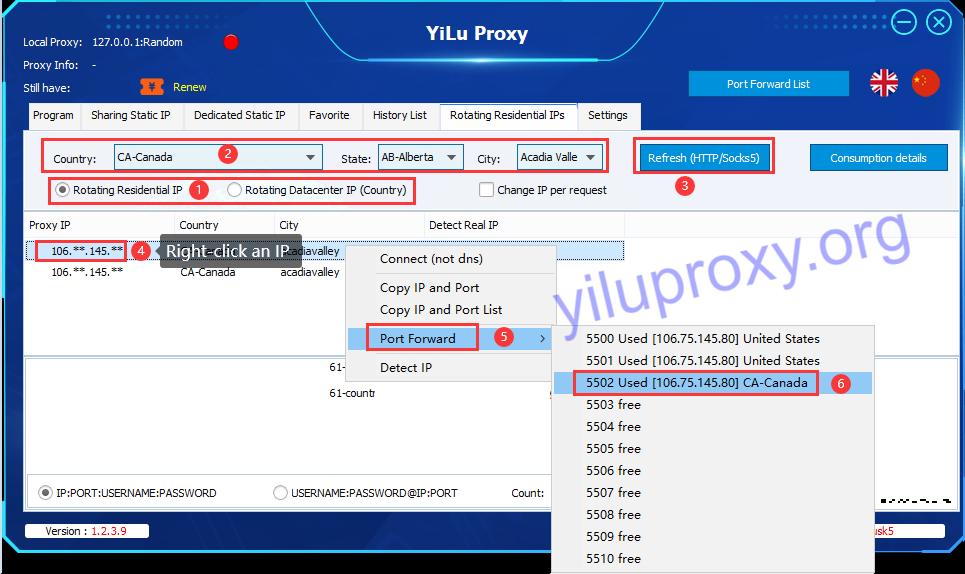Viewport: 965px width, 574px height.
Task: Select port 5504 free
Action: tap(713, 427)
